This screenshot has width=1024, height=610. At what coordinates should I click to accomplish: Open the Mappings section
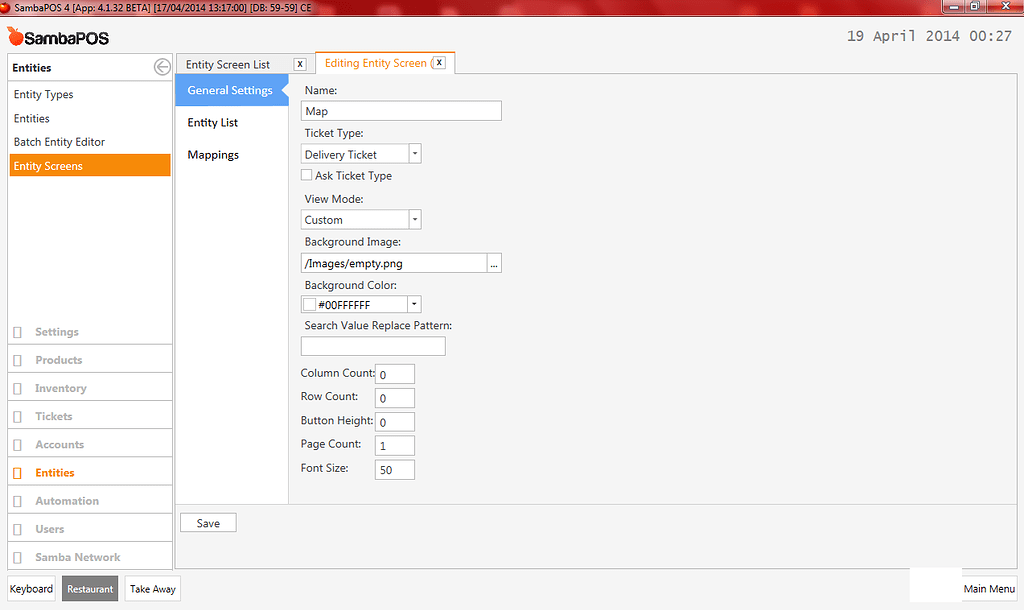pos(212,154)
